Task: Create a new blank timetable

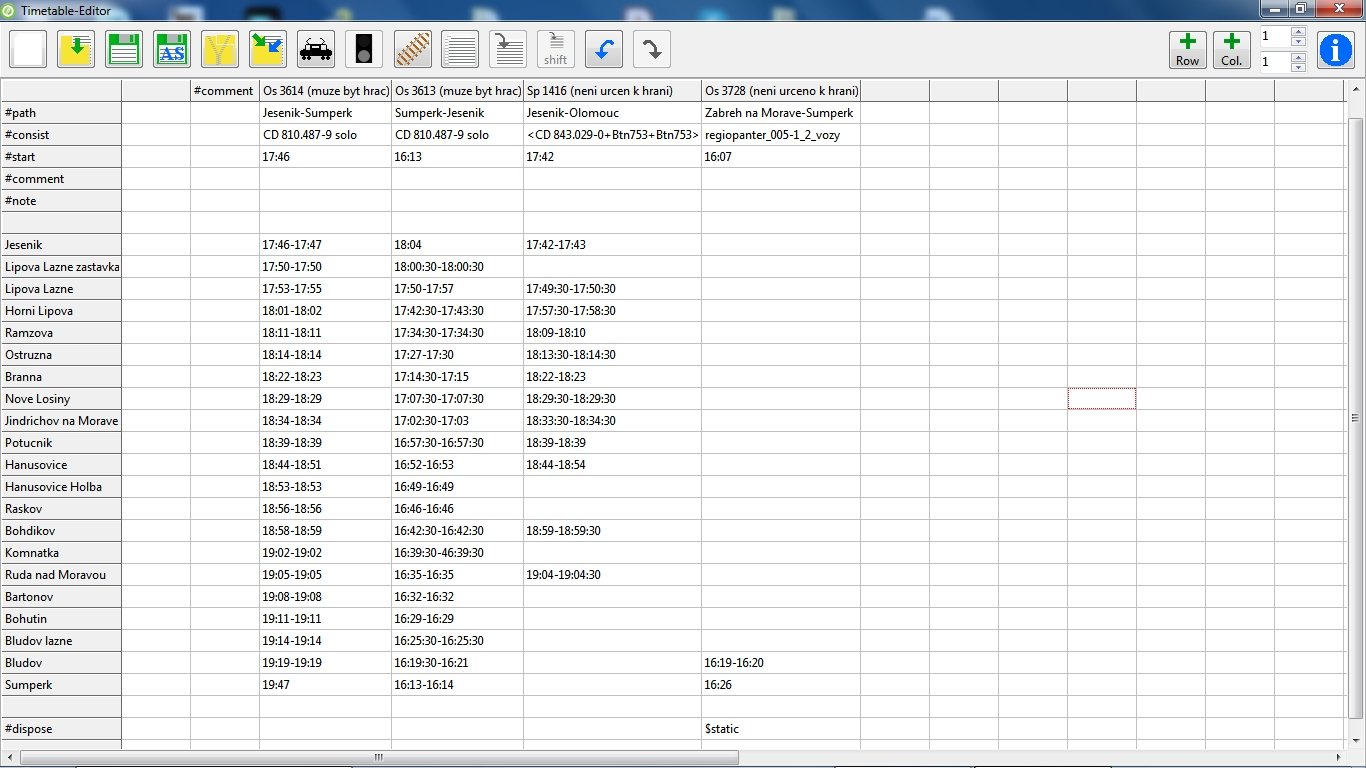Action: pos(27,48)
